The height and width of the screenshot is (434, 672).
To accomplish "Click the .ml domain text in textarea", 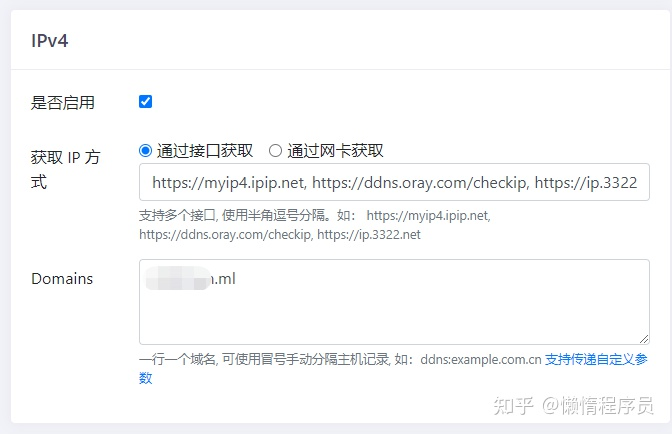I will coord(224,279).
